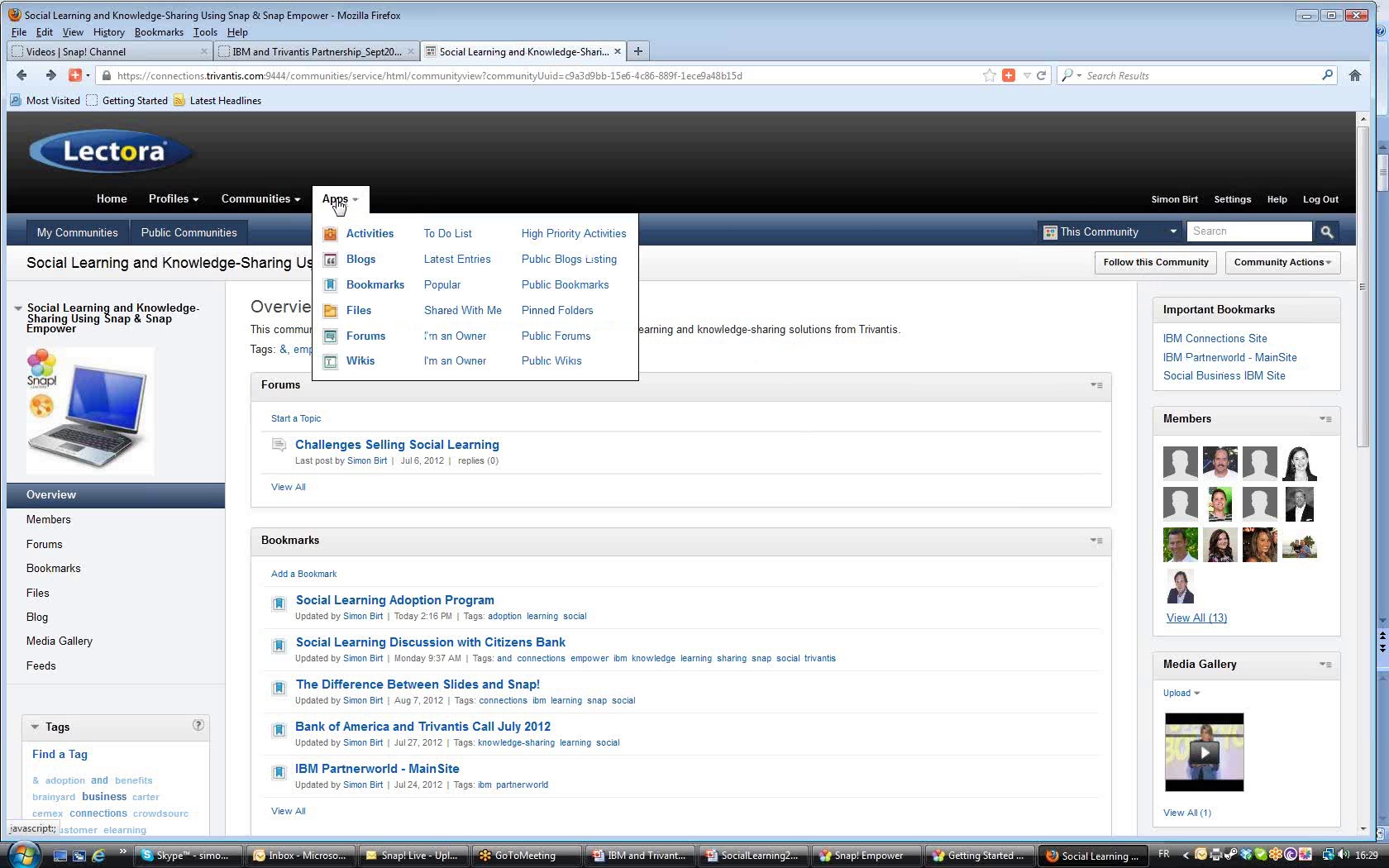Open the Bookmarks widget actions menu

(1096, 541)
